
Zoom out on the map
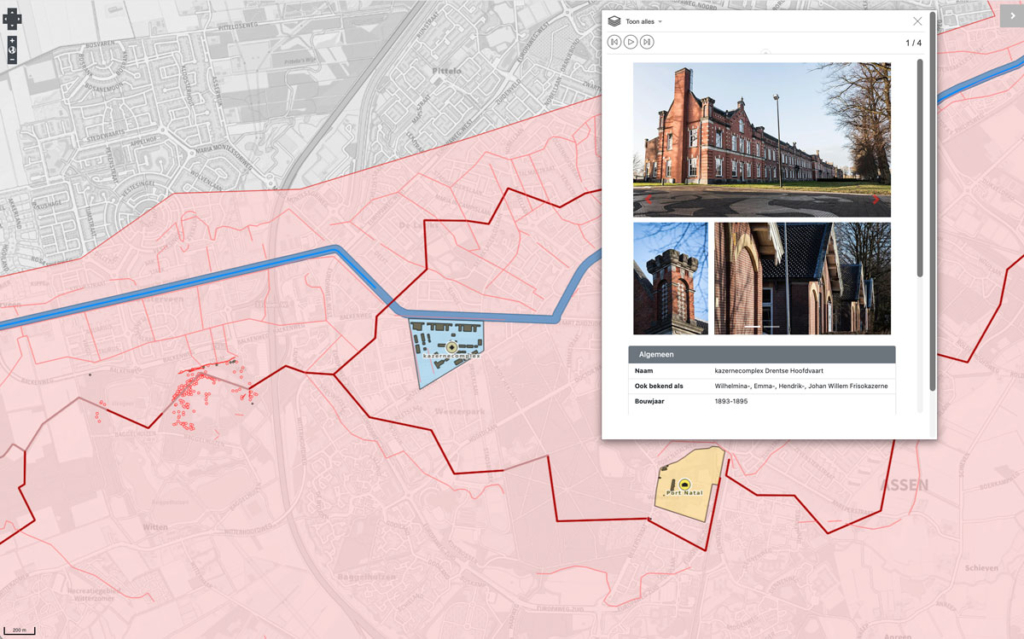point(12,60)
